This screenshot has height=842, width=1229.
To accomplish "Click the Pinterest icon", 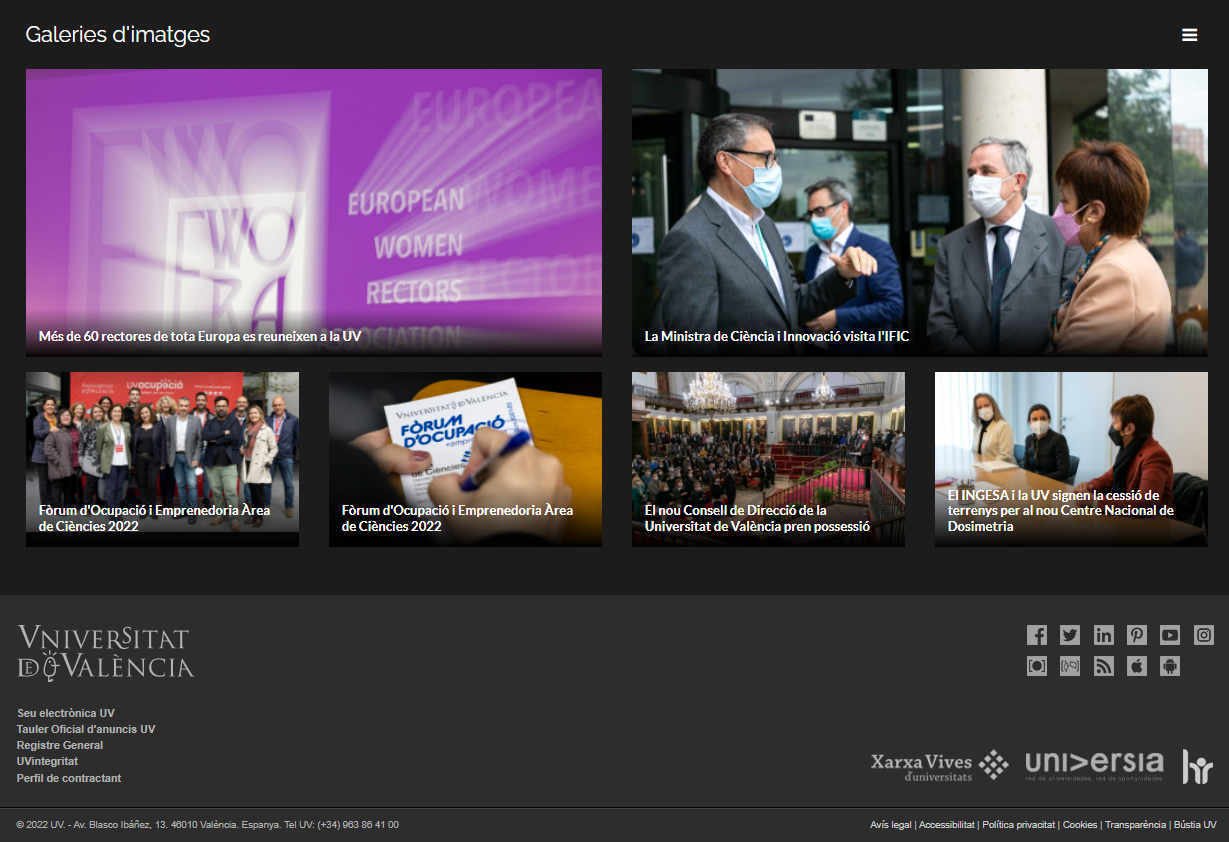I will (x=1137, y=635).
